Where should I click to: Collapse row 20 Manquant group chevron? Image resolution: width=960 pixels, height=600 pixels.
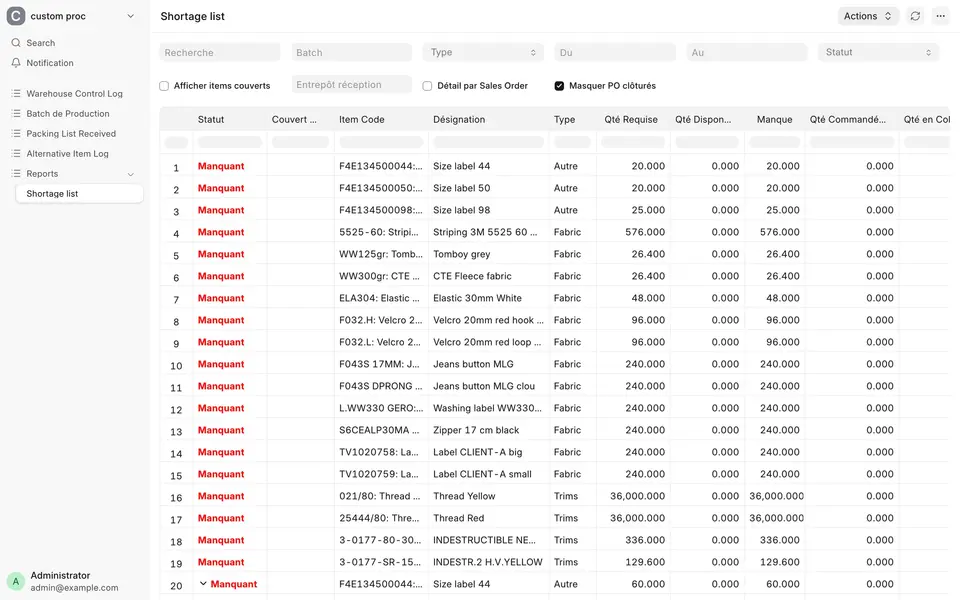pos(203,584)
